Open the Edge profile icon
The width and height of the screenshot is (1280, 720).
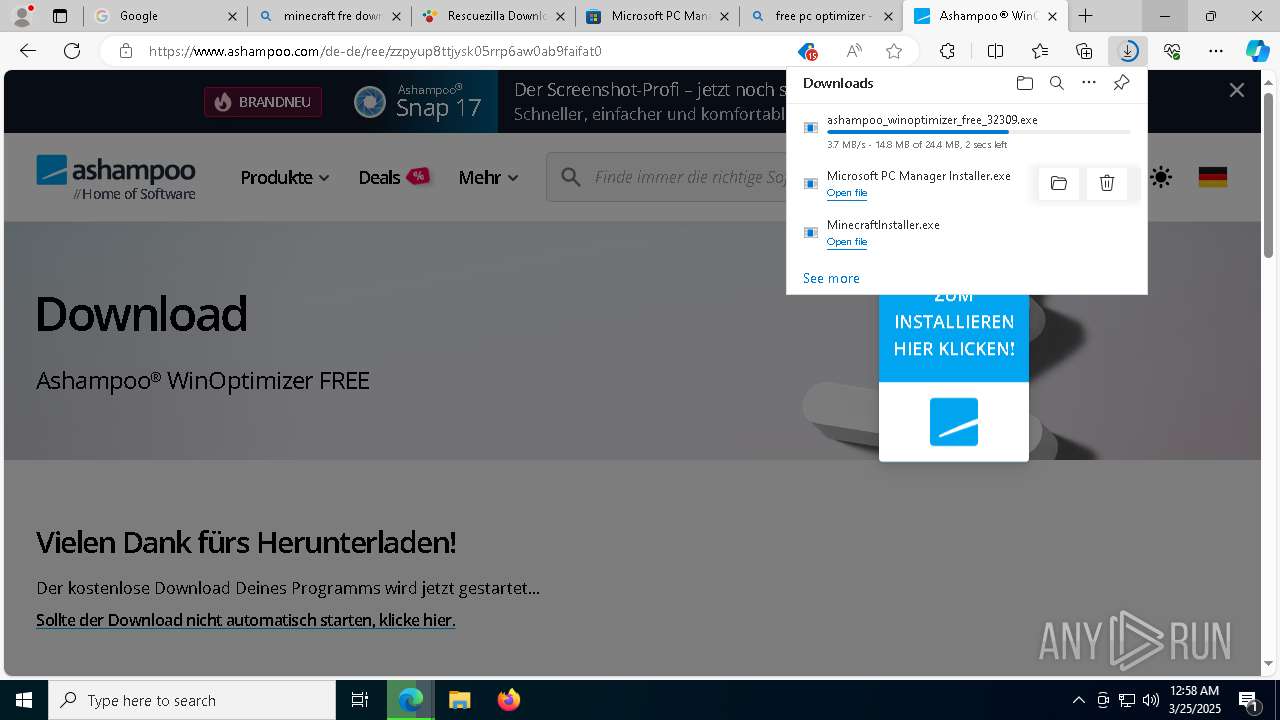click(x=22, y=16)
